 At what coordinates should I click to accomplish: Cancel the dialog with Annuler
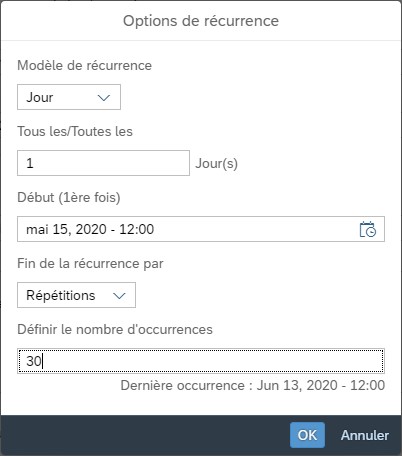coord(365,435)
